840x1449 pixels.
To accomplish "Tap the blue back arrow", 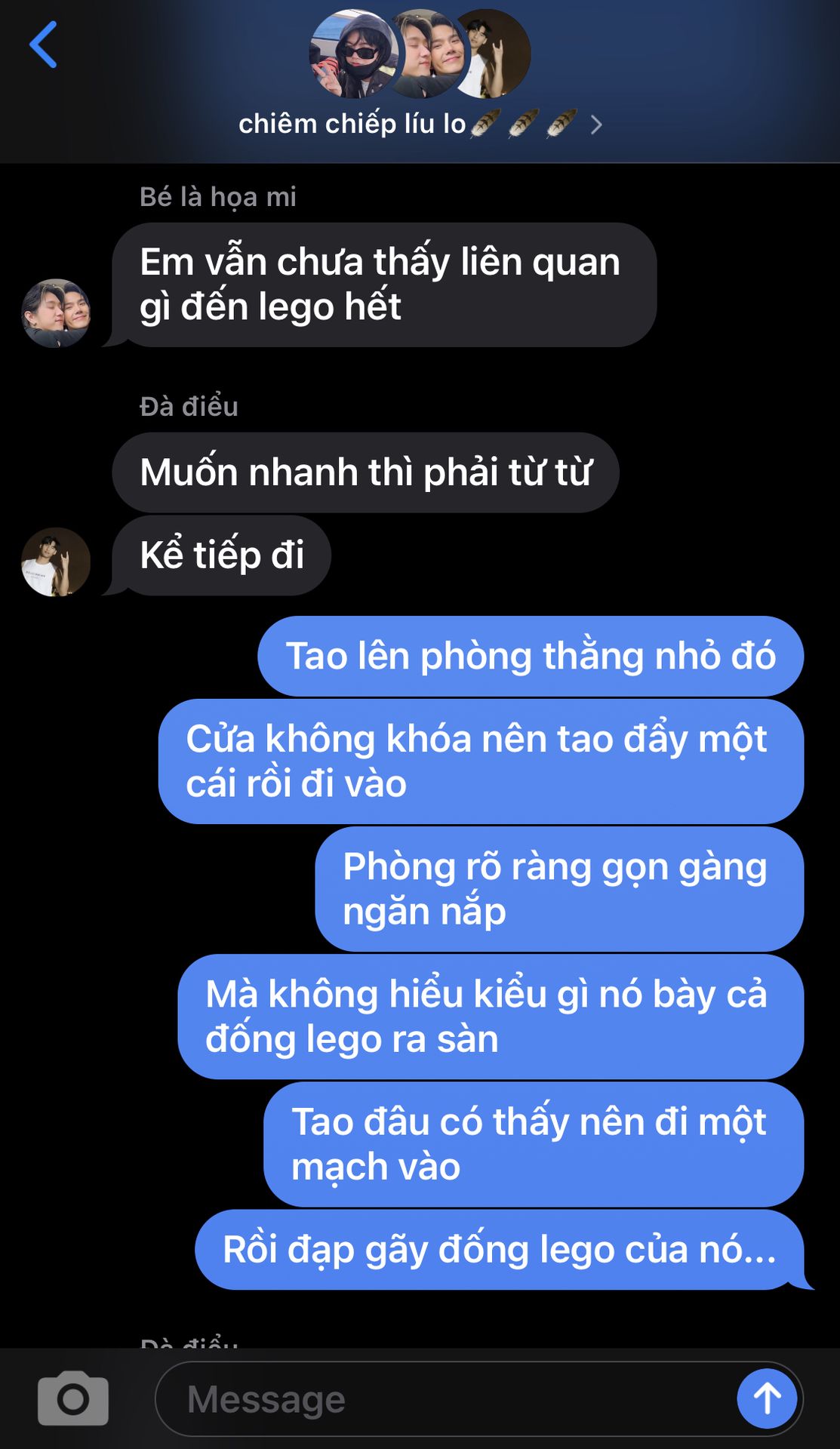I will (x=43, y=45).
